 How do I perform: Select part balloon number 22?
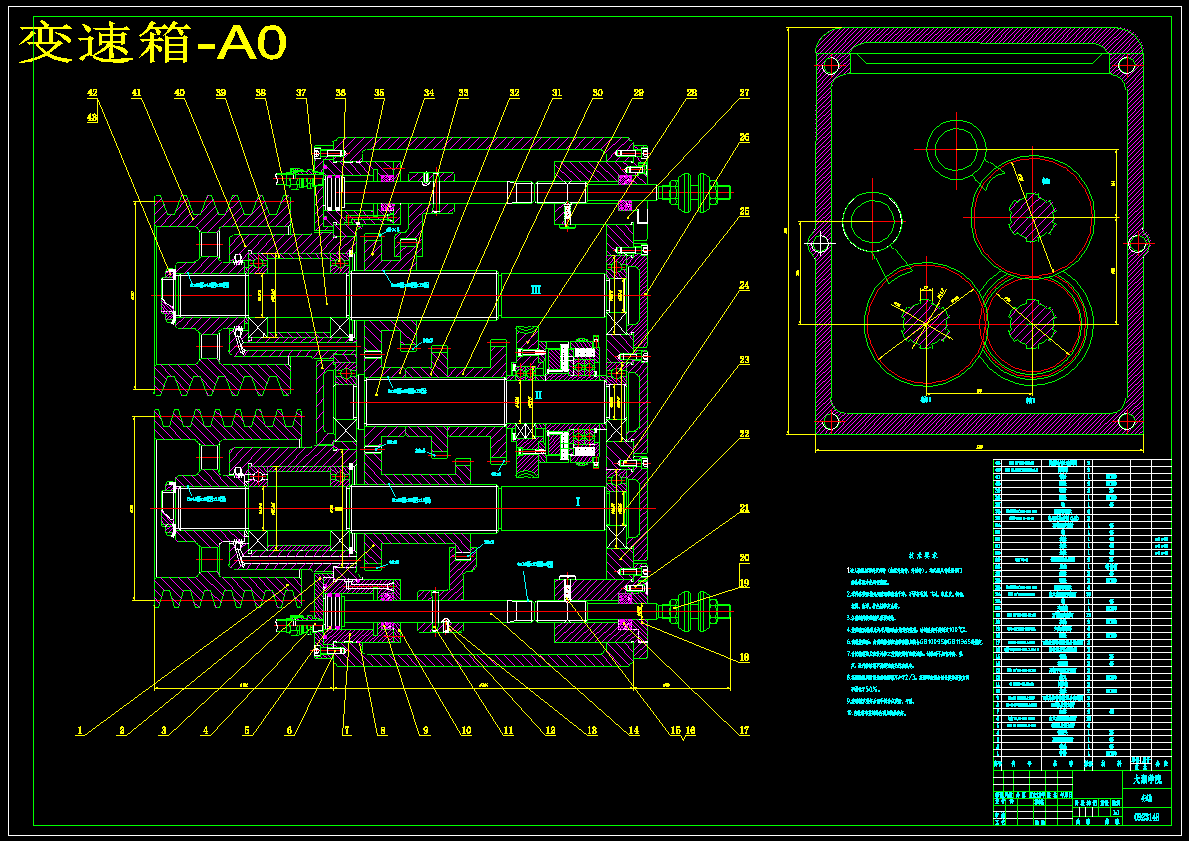pos(744,435)
